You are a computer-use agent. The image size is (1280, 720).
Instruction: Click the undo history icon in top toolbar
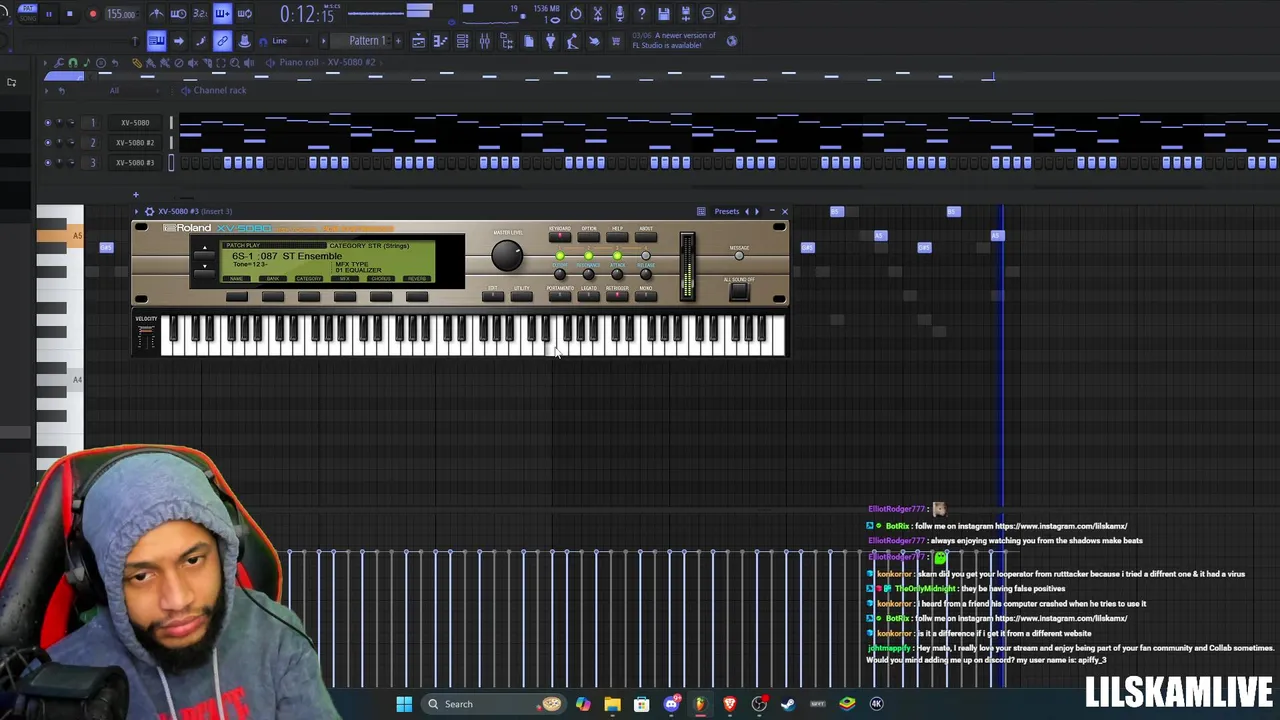[x=576, y=14]
